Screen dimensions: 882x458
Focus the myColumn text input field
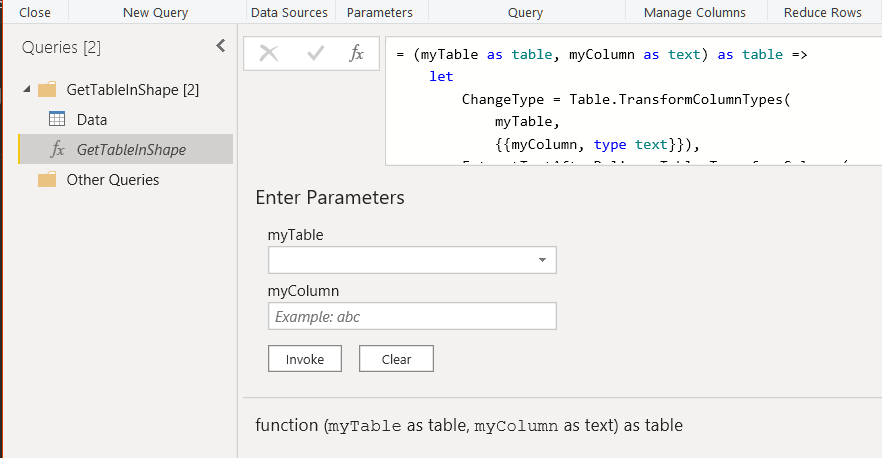pos(412,316)
